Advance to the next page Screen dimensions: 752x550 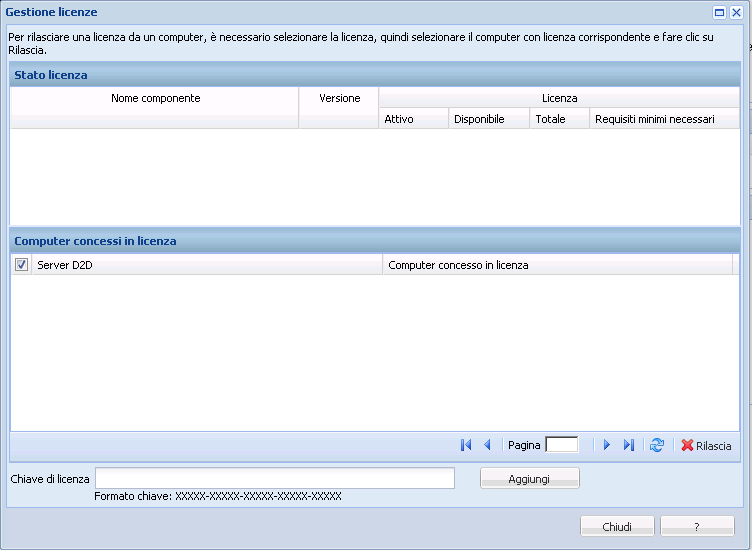click(x=606, y=445)
